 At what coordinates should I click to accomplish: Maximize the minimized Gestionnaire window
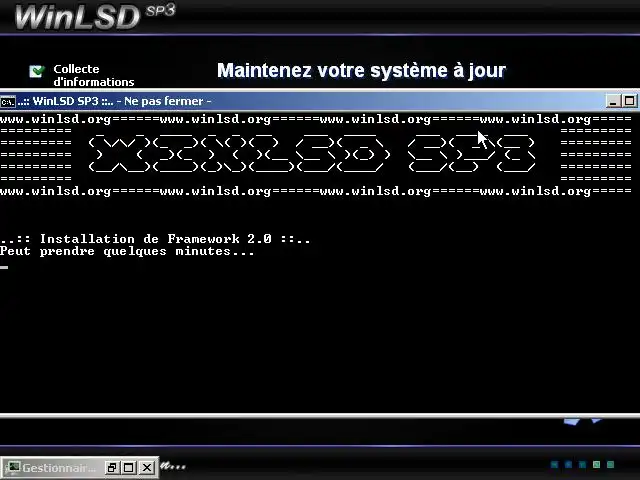pos(129,467)
